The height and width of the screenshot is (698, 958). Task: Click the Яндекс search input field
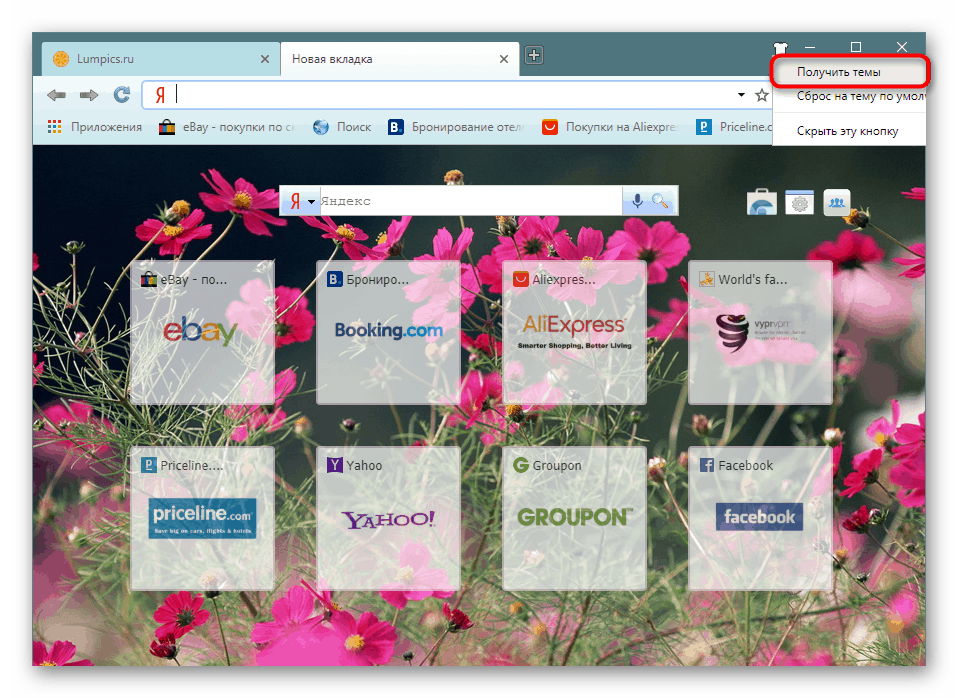[470, 201]
